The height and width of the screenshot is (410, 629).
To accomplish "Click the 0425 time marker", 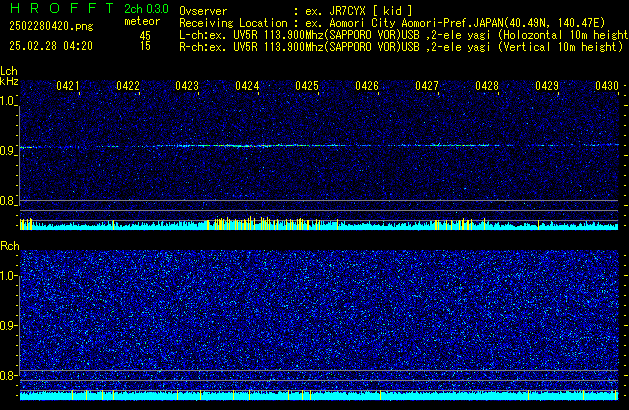I will point(307,86).
